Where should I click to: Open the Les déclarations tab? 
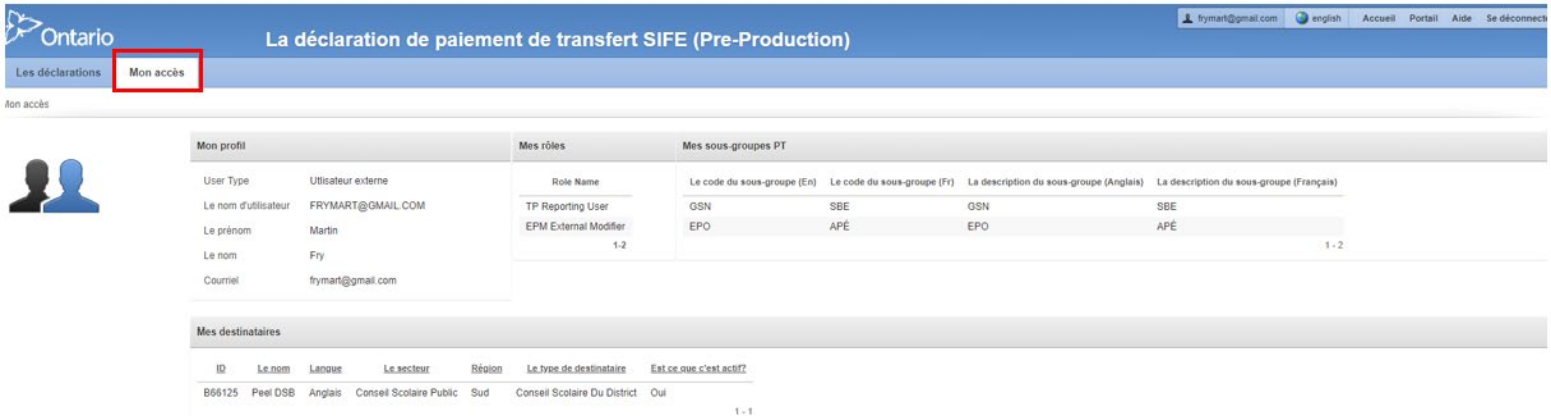pyautogui.click(x=58, y=73)
